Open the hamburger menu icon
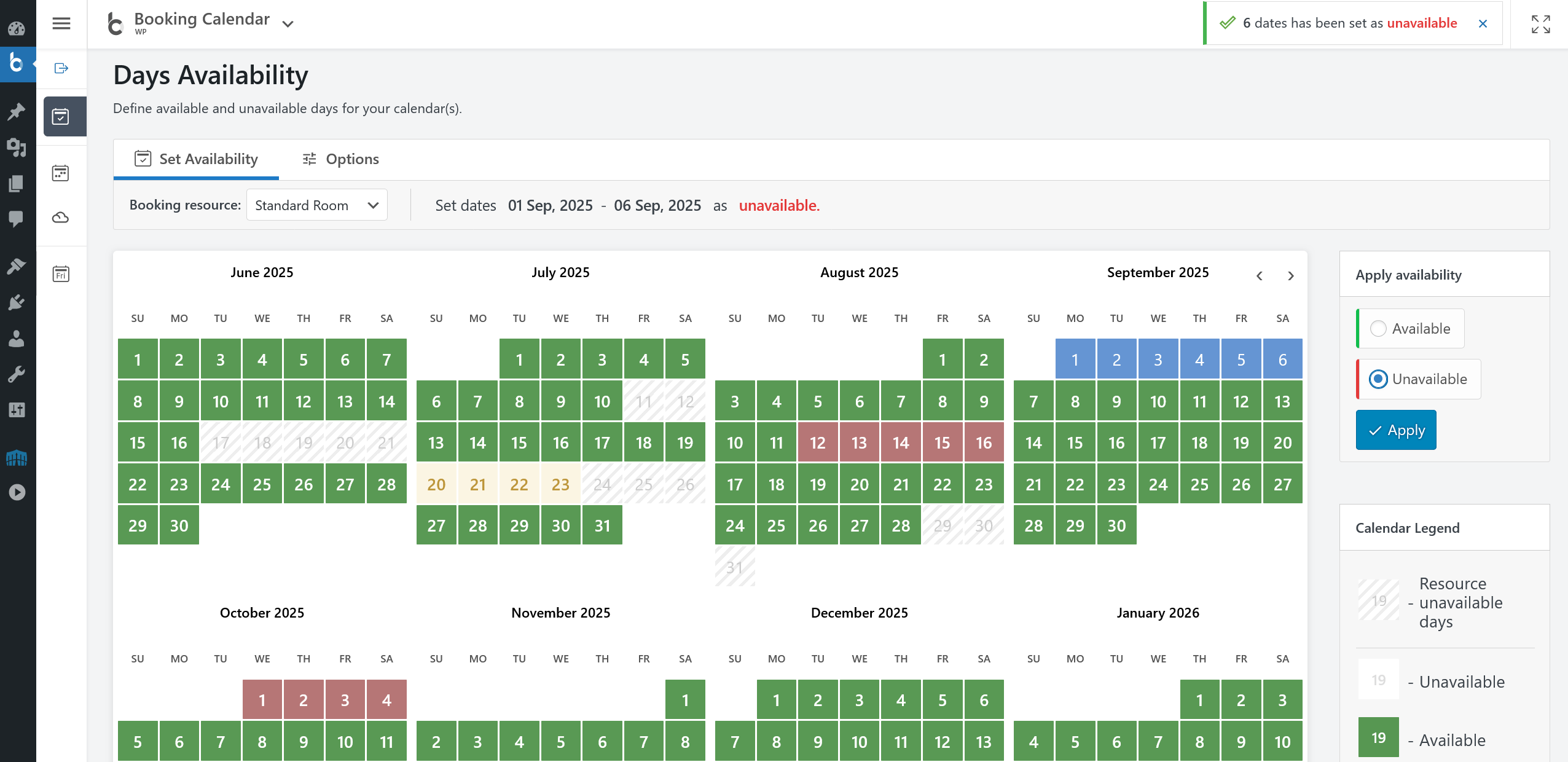Screen dimensions: 1568x762 [x=61, y=24]
